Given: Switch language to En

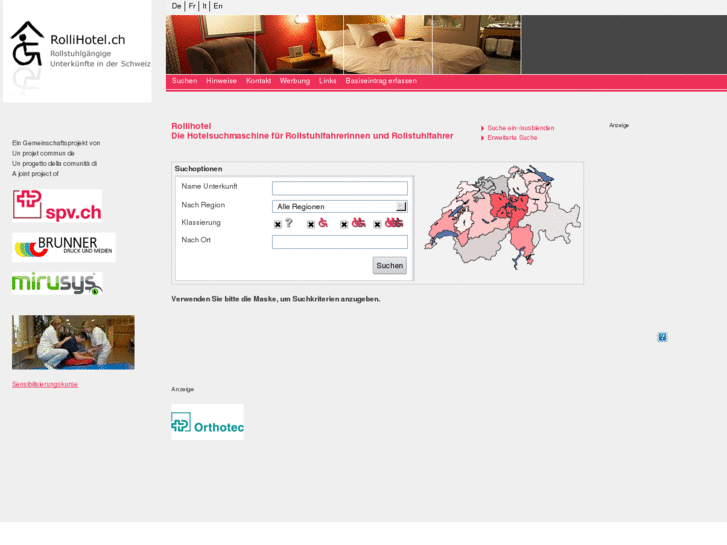Looking at the screenshot, I should pyautogui.click(x=218, y=6).
